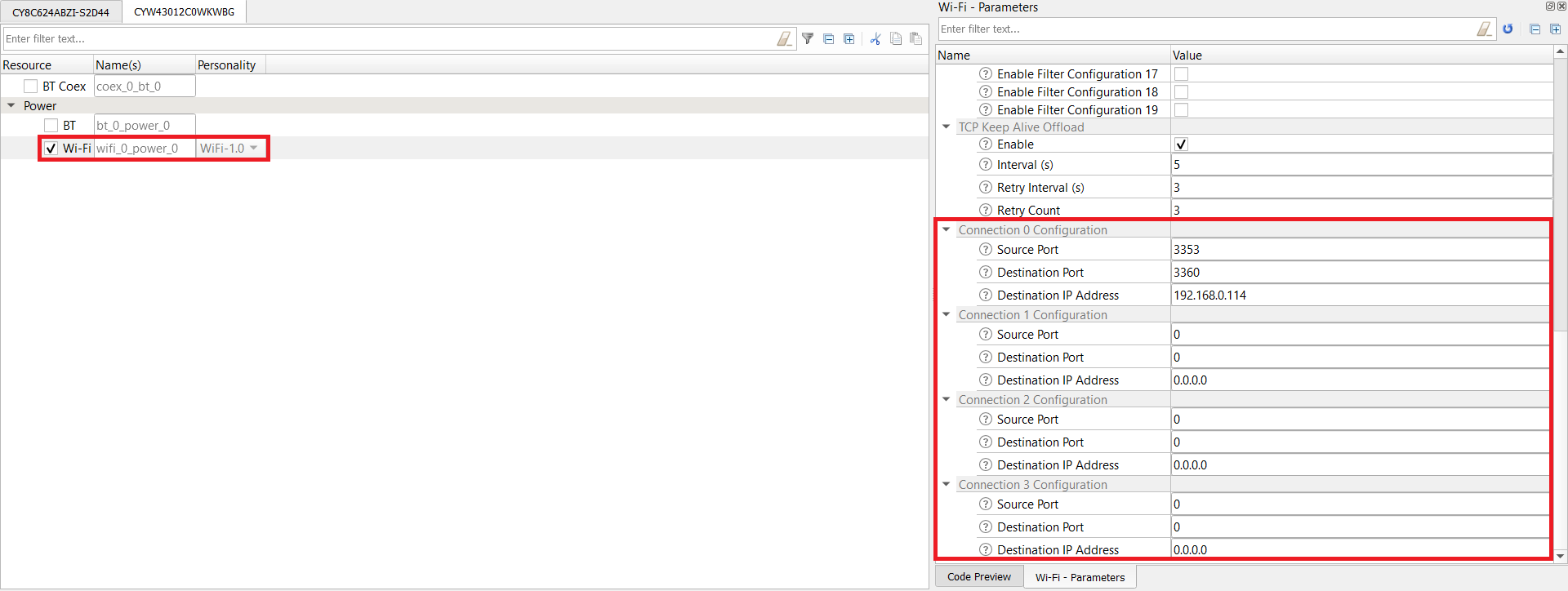The height and width of the screenshot is (591, 1568).
Task: Close the Wi-Fi Parameters panel
Action: 1561,7
